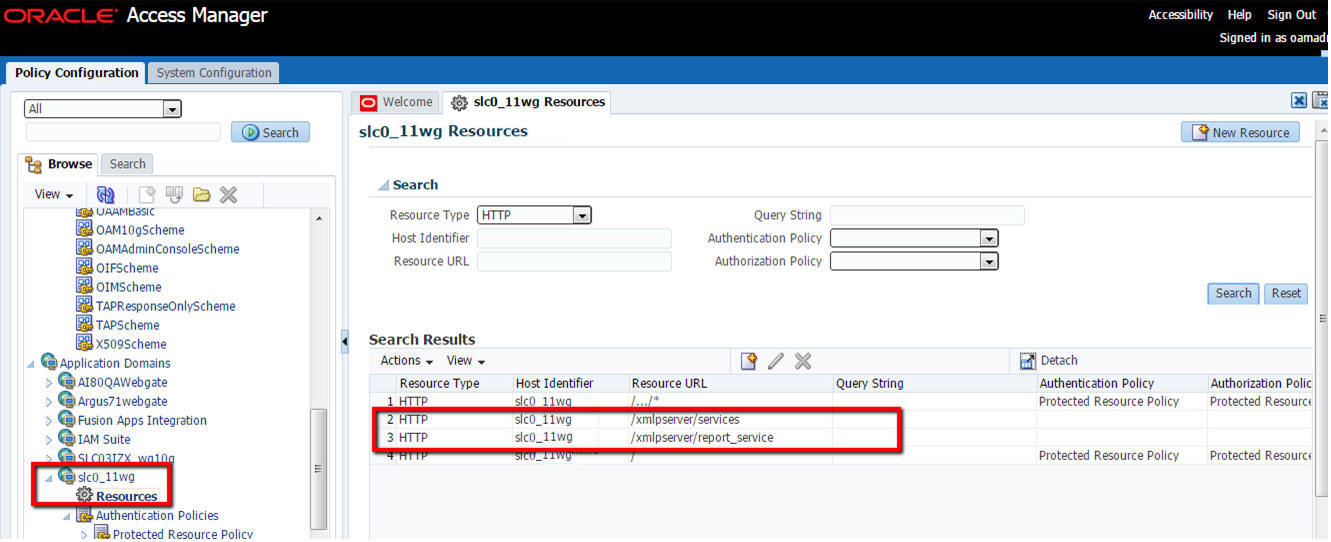Click the left panel collapse arrow on splitter
The width and height of the screenshot is (1331, 542).
click(x=345, y=342)
